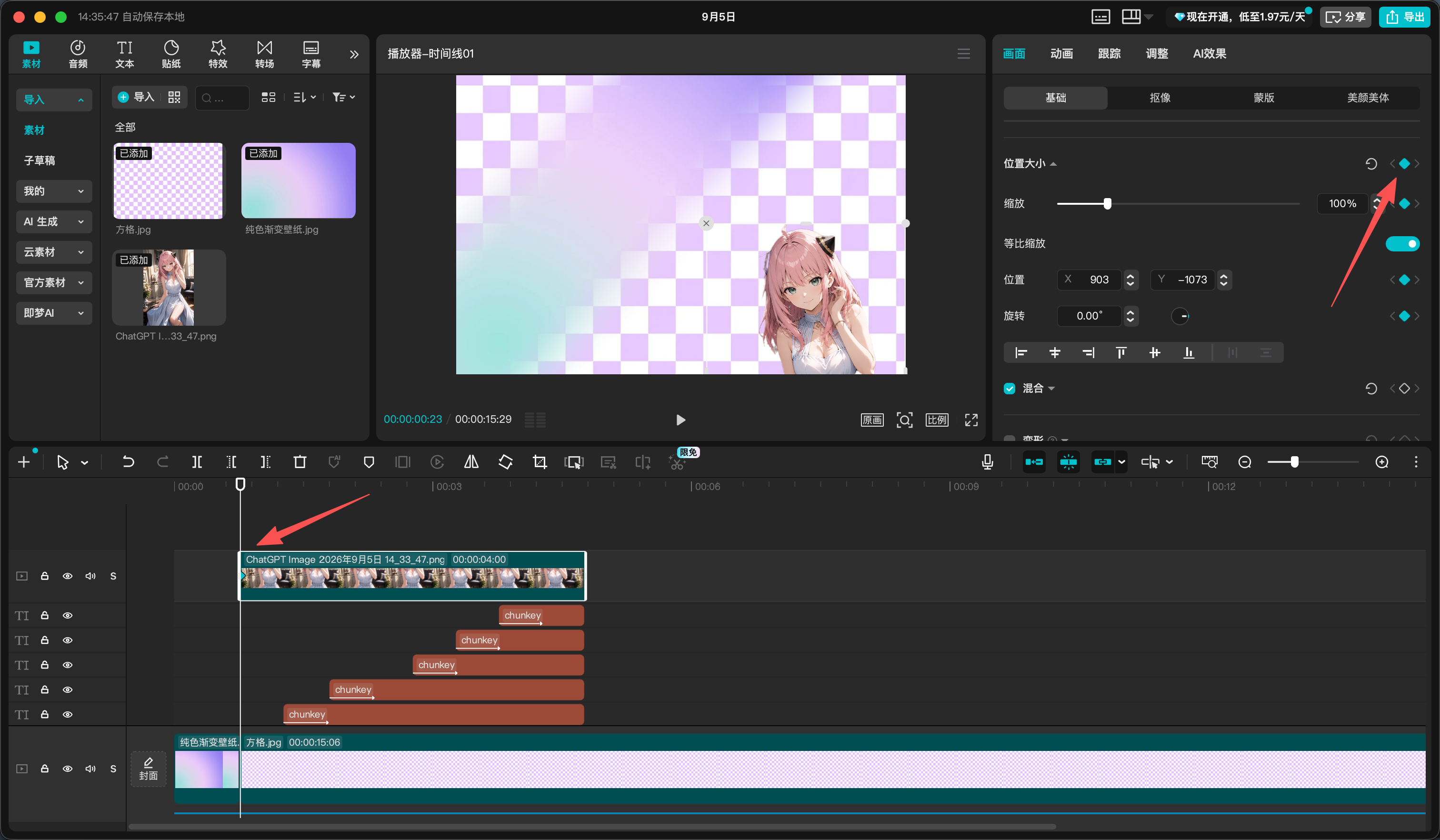Image resolution: width=1440 pixels, height=840 pixels.
Task: Click the 现在开通 membership promo button
Action: (x=1240, y=17)
